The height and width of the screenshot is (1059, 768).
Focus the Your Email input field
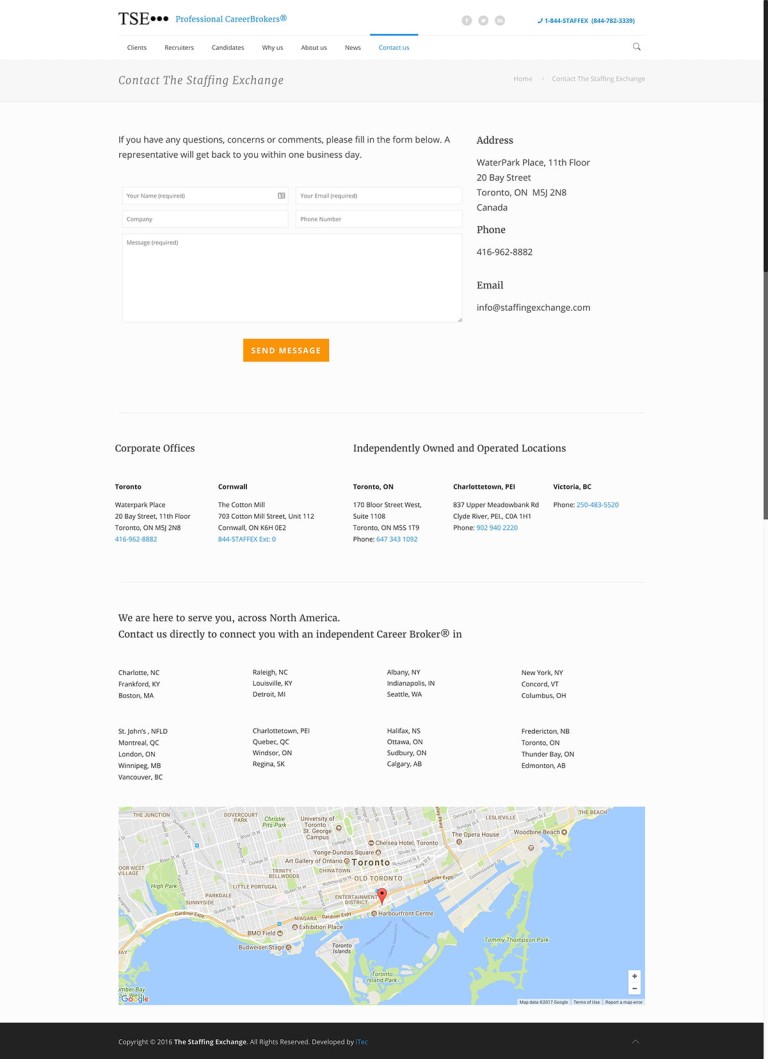tap(378, 196)
